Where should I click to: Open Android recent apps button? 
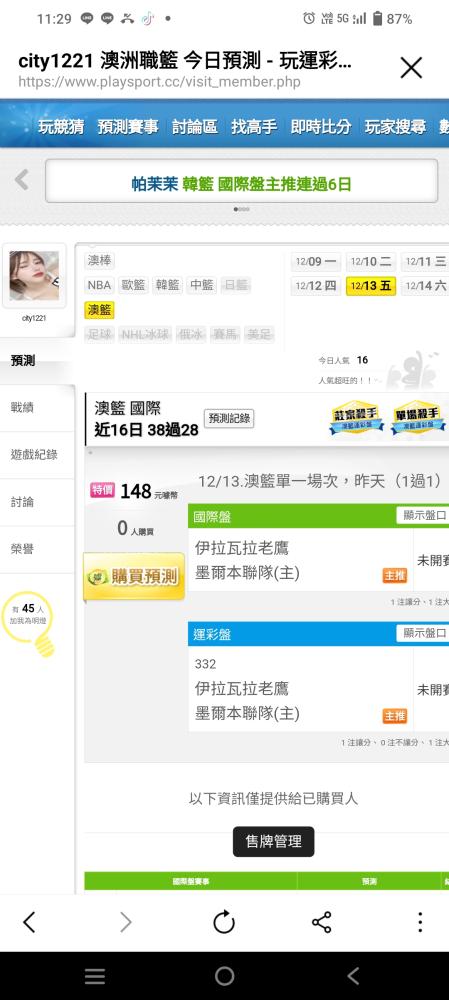click(x=95, y=976)
